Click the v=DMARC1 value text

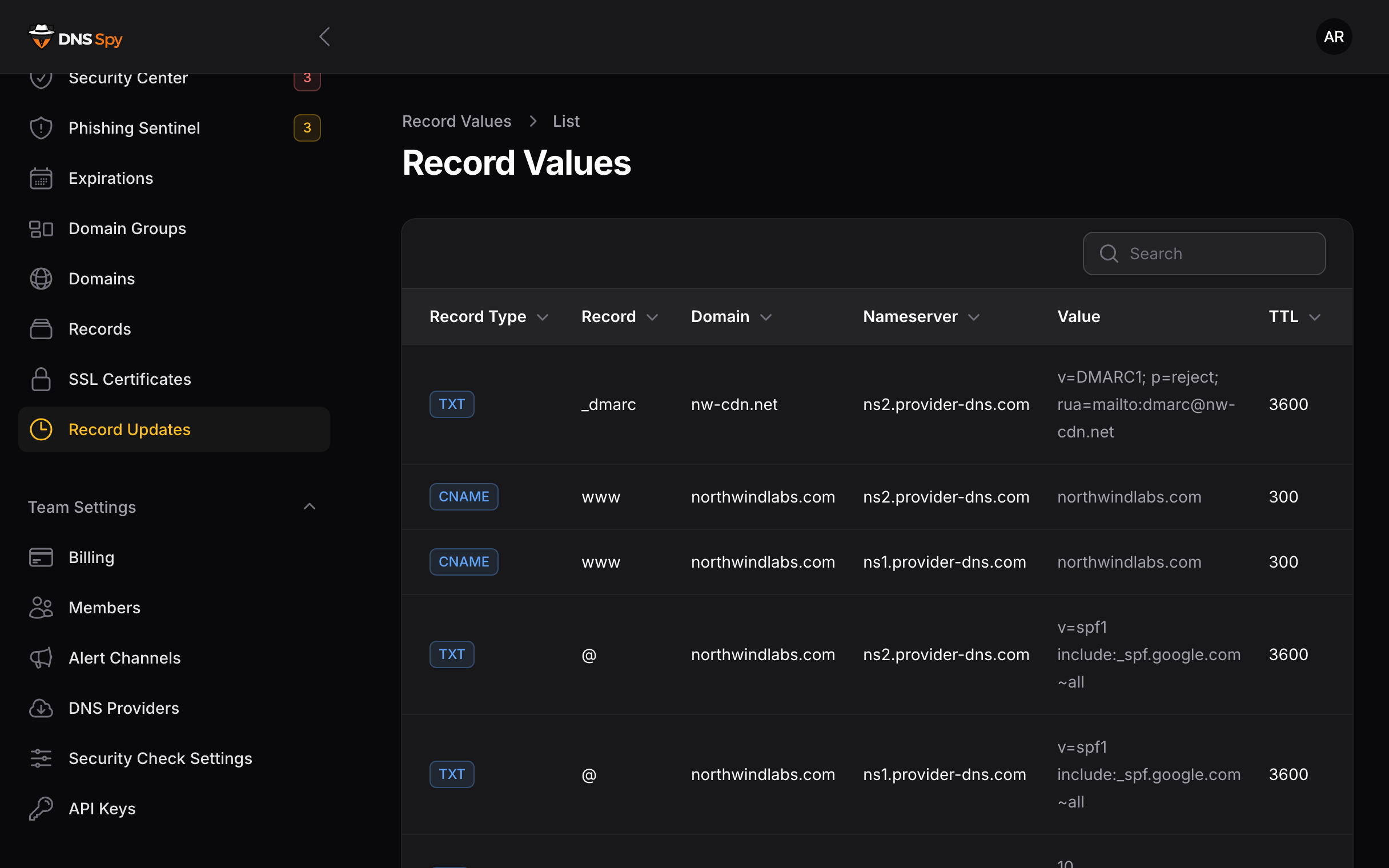pos(1146,404)
